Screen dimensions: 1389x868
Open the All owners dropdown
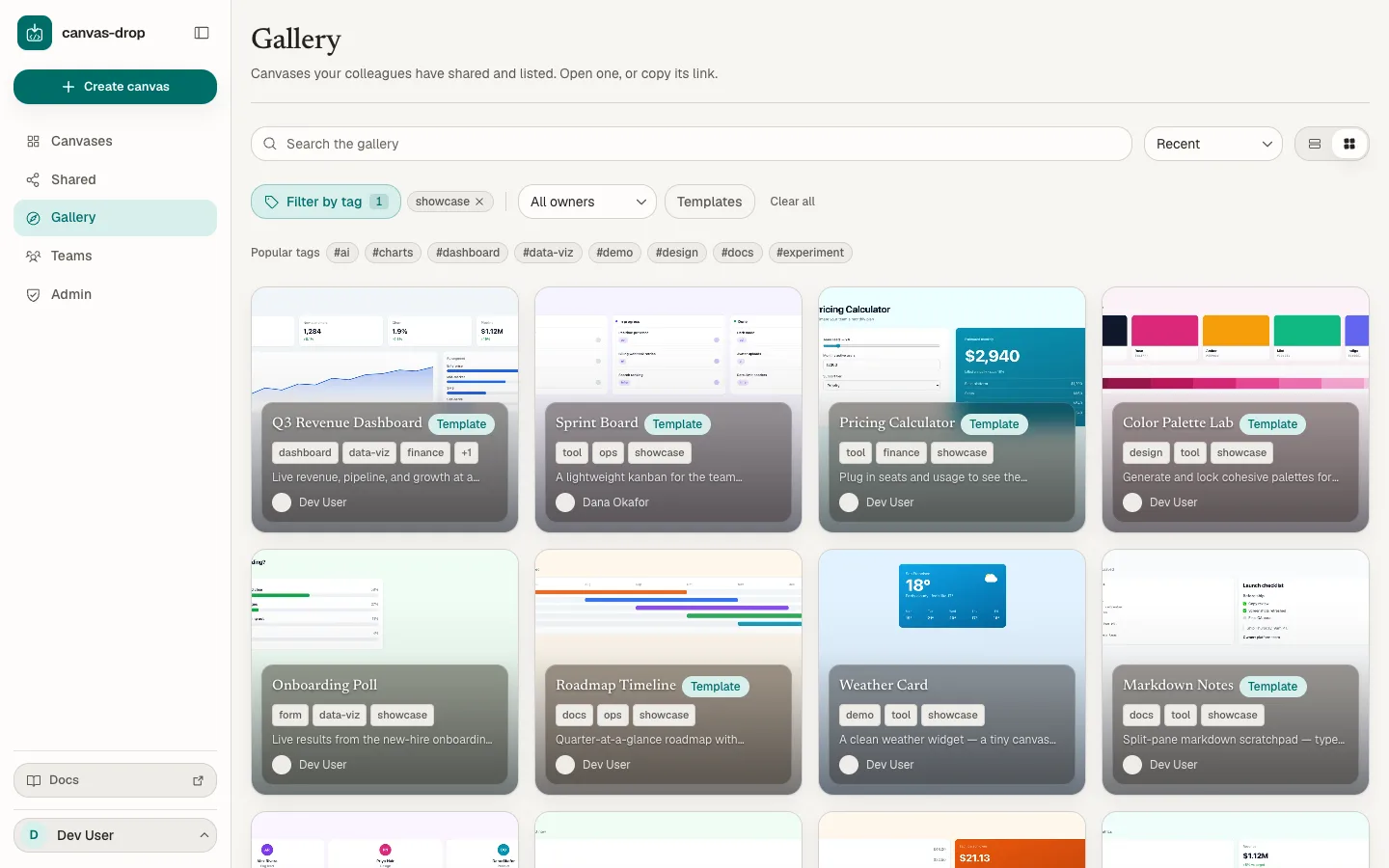point(587,202)
